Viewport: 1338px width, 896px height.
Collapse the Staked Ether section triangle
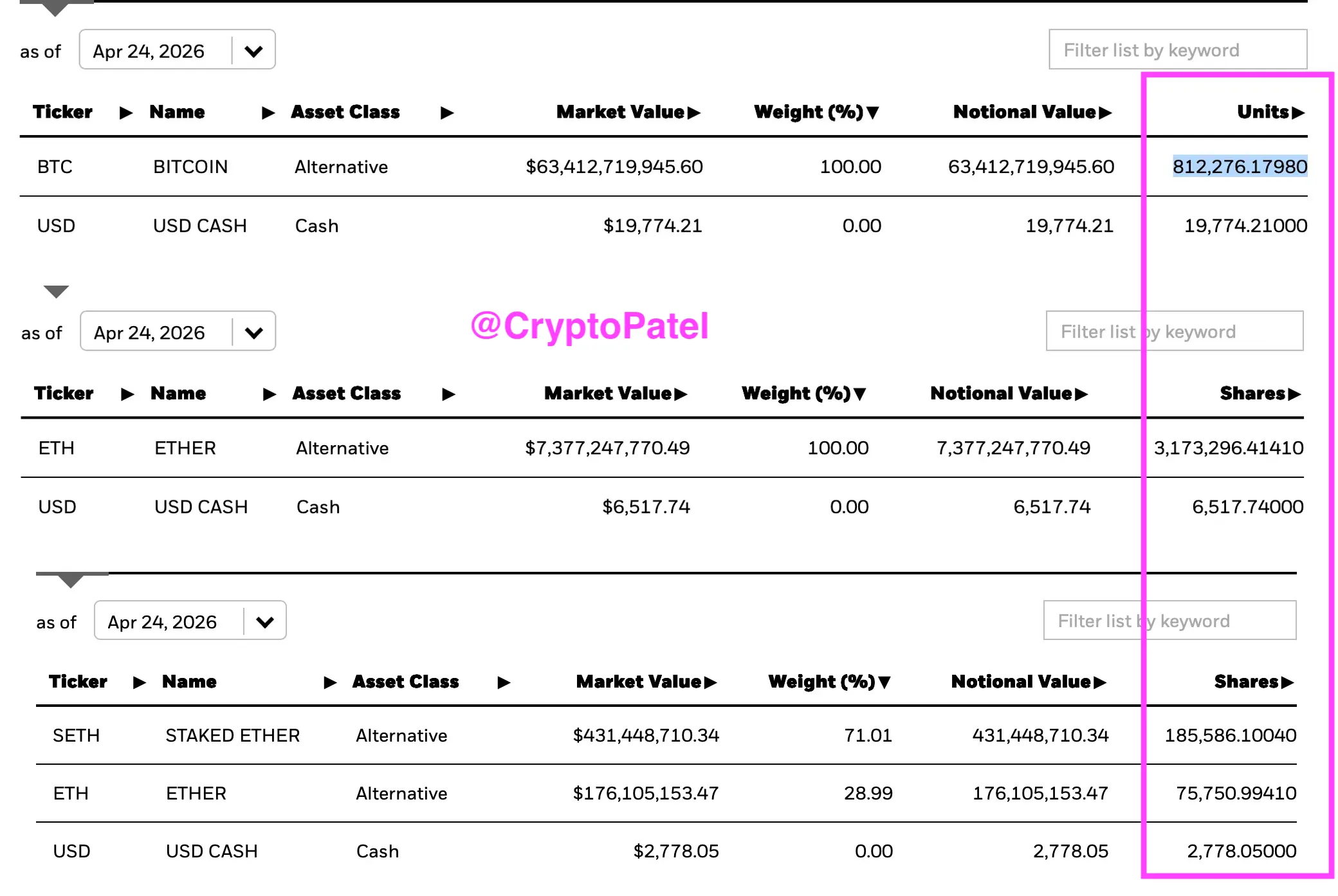point(70,581)
